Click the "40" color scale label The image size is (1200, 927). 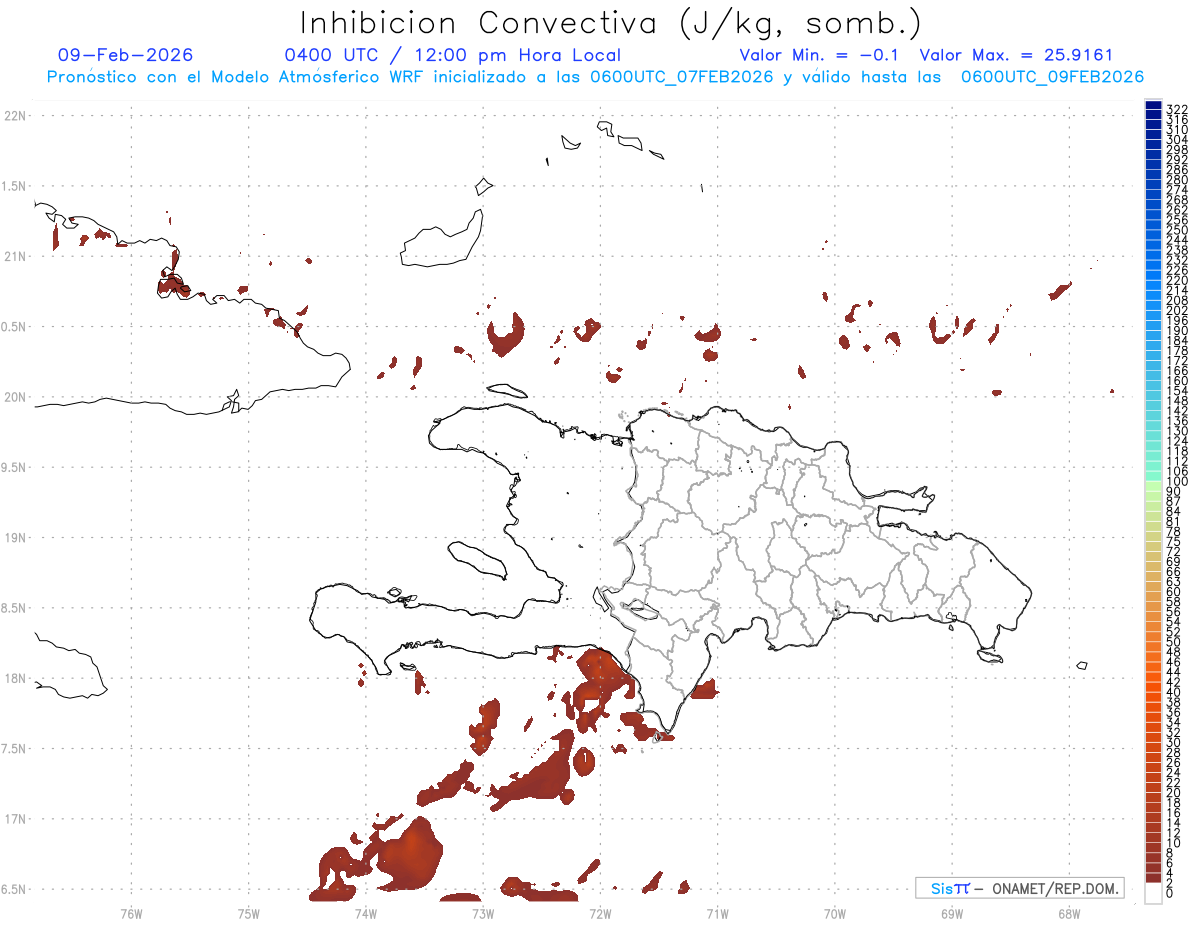[1174, 692]
